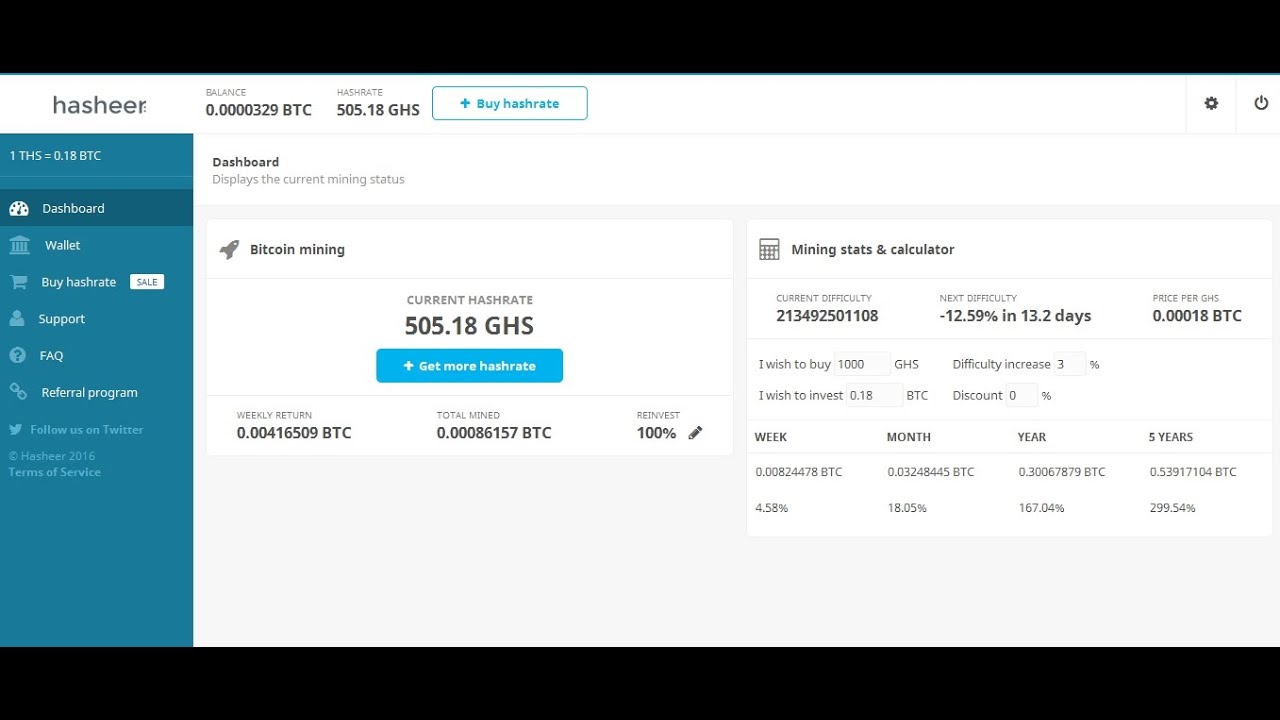Click the 'I wish to invest' BTC field
This screenshot has height=720, width=1280.
coord(874,395)
